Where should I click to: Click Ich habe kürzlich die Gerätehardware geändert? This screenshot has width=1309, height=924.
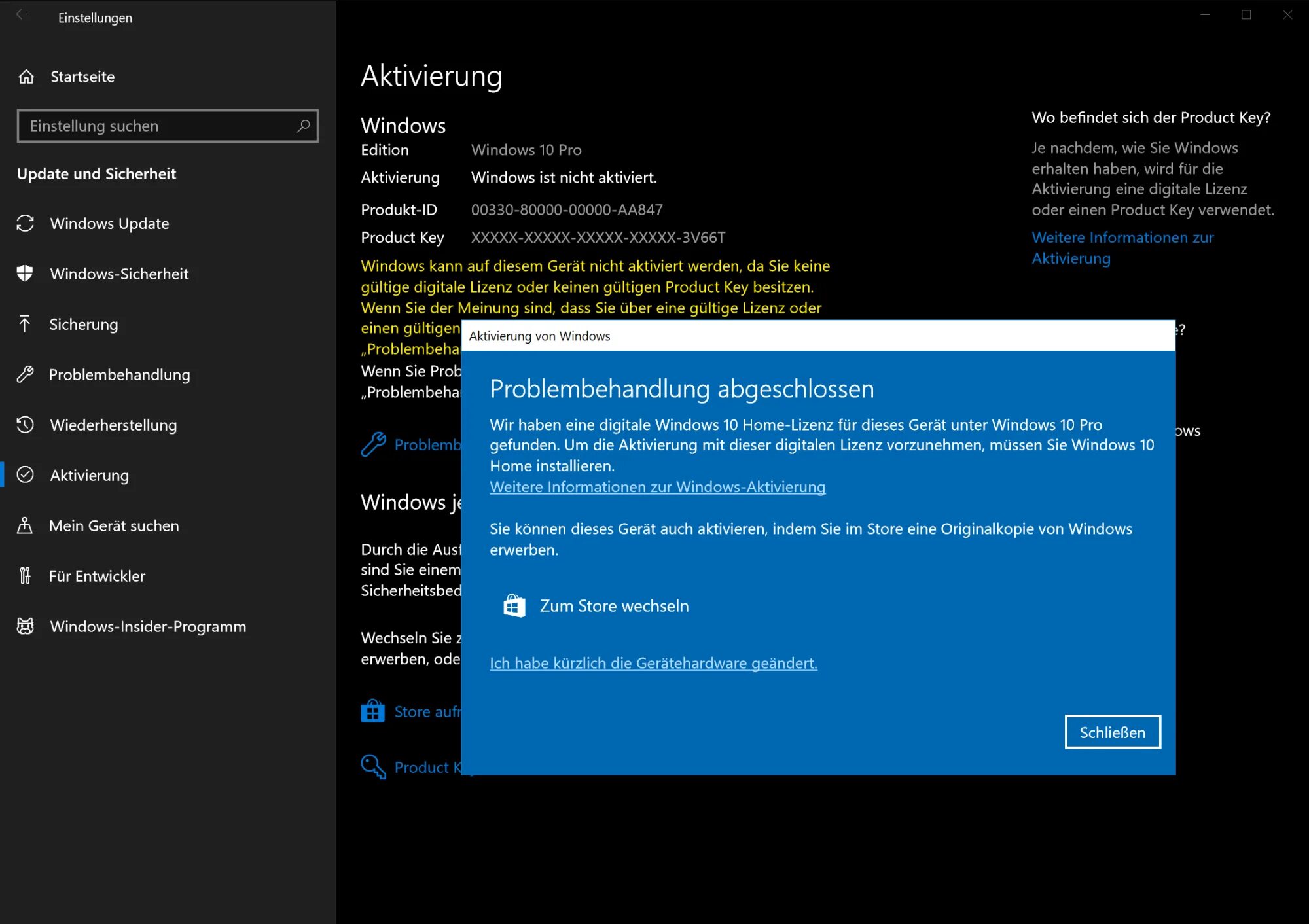click(653, 663)
